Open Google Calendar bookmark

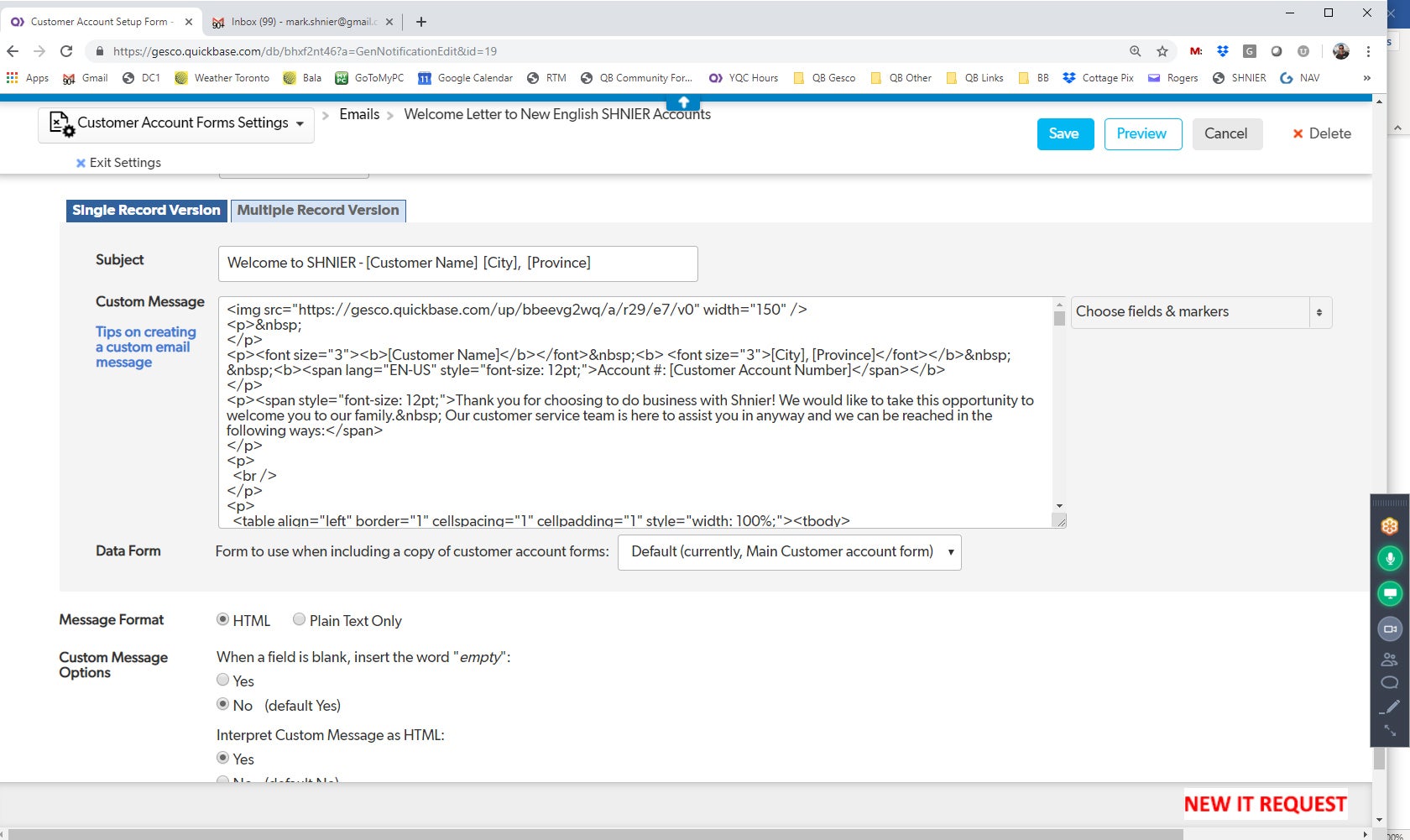tap(465, 78)
